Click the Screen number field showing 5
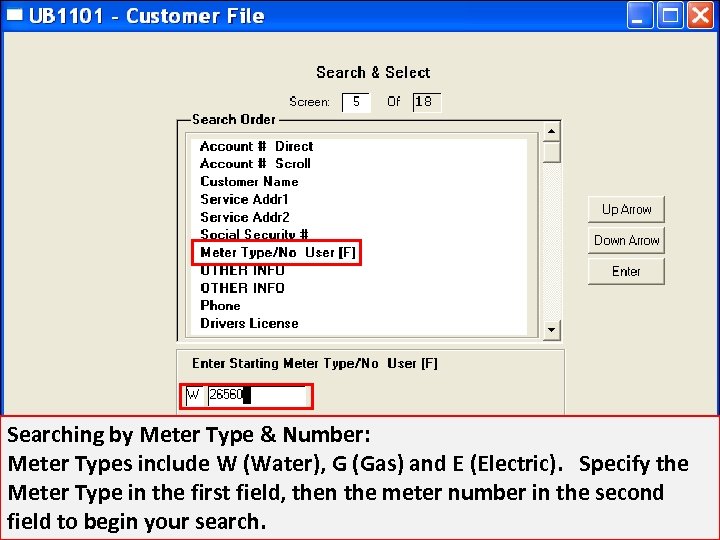Image resolution: width=720 pixels, height=540 pixels. pos(356,102)
